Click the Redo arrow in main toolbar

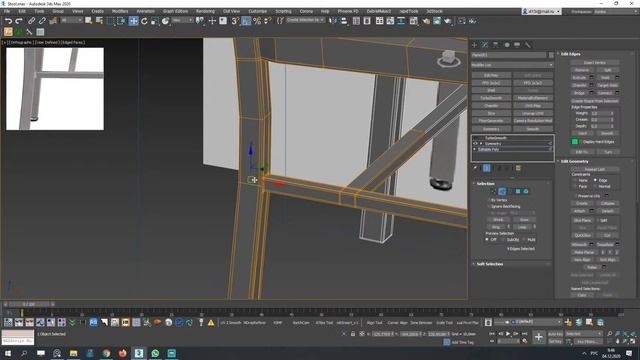point(19,21)
